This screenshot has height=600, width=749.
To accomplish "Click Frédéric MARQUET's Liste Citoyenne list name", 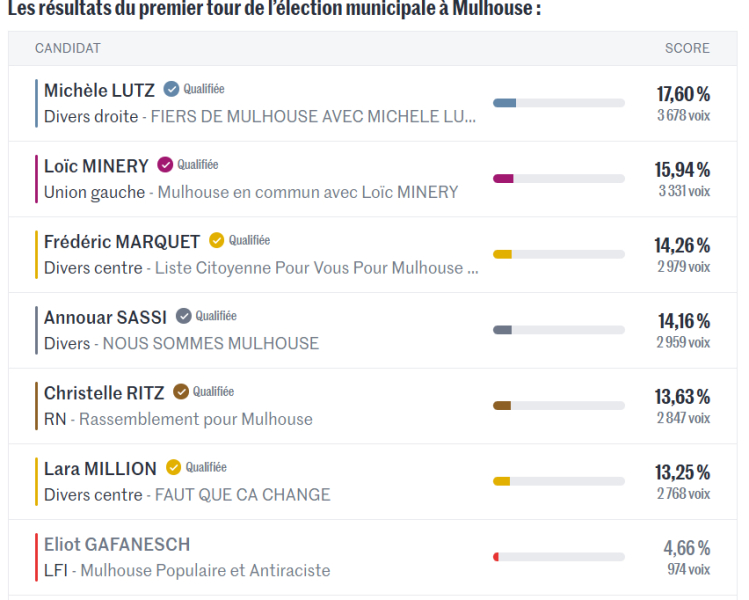I will 308,268.
